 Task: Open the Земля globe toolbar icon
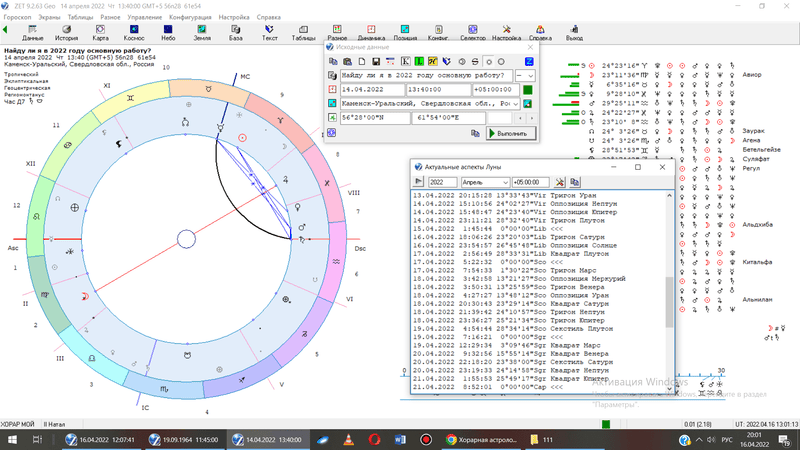(x=202, y=32)
